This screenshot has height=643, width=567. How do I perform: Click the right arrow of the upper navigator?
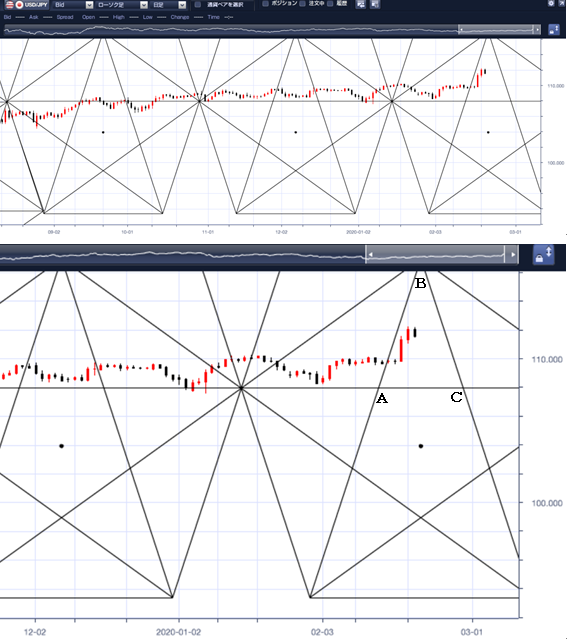pos(537,30)
